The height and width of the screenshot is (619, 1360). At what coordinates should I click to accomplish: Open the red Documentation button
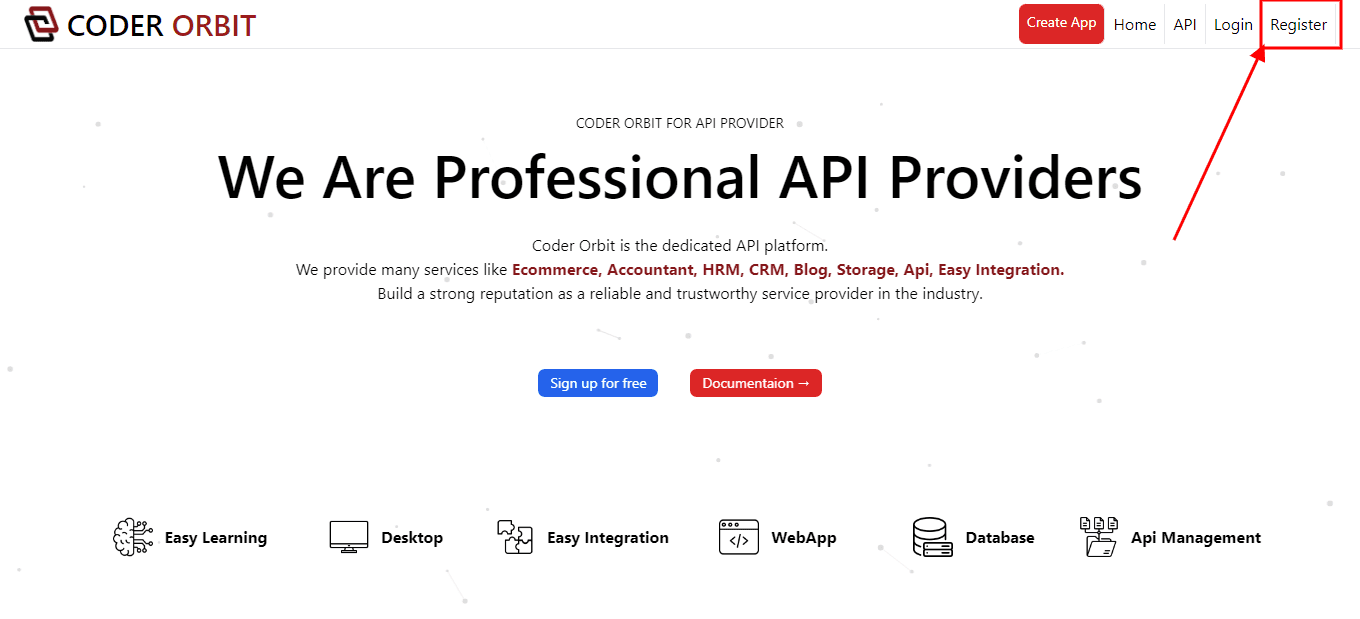pos(755,383)
